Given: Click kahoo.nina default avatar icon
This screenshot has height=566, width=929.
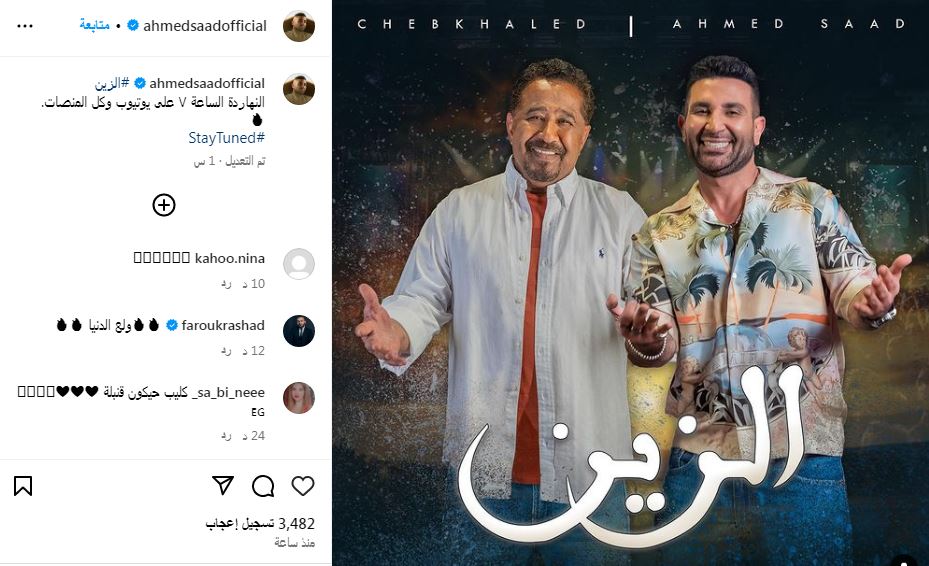Looking at the screenshot, I should coord(299,264).
